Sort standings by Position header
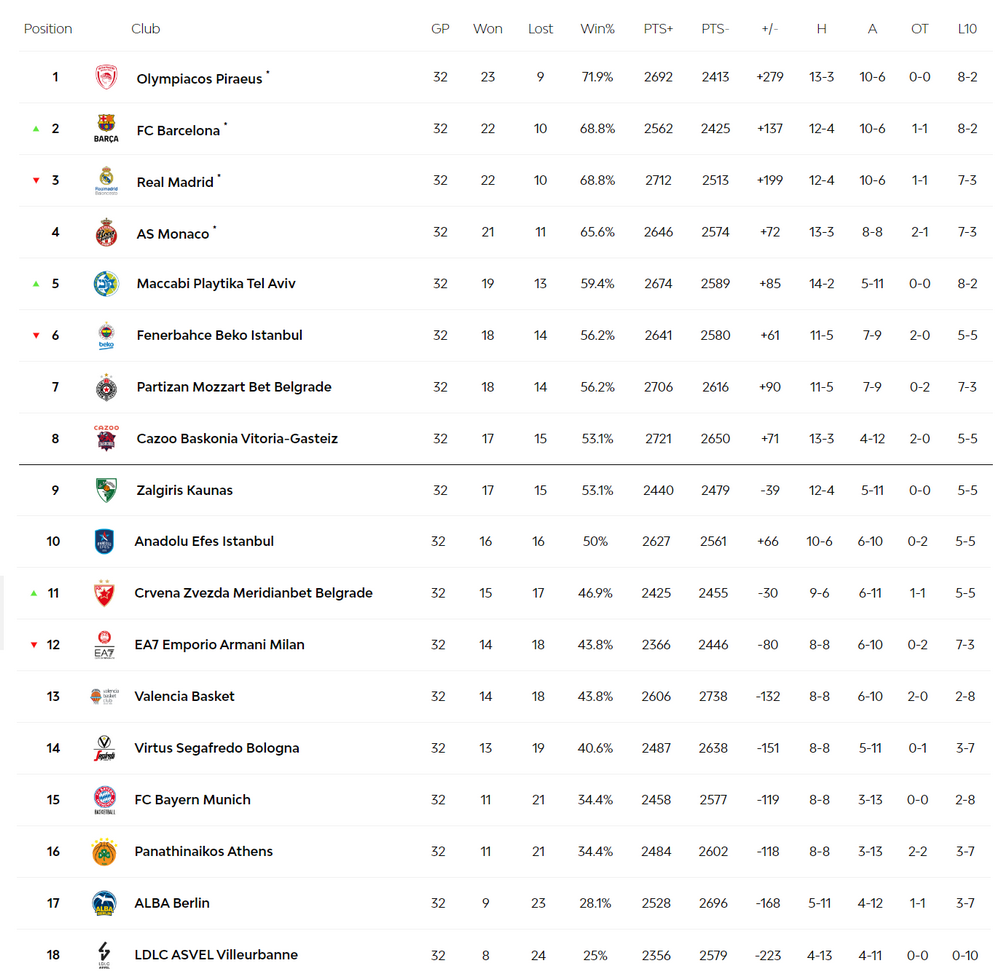Screen dimensions: 1000x977 click(x=48, y=29)
